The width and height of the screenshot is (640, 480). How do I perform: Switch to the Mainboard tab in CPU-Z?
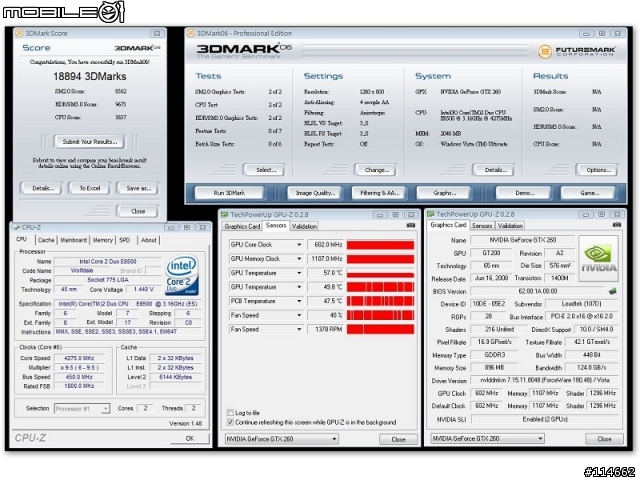[x=73, y=240]
